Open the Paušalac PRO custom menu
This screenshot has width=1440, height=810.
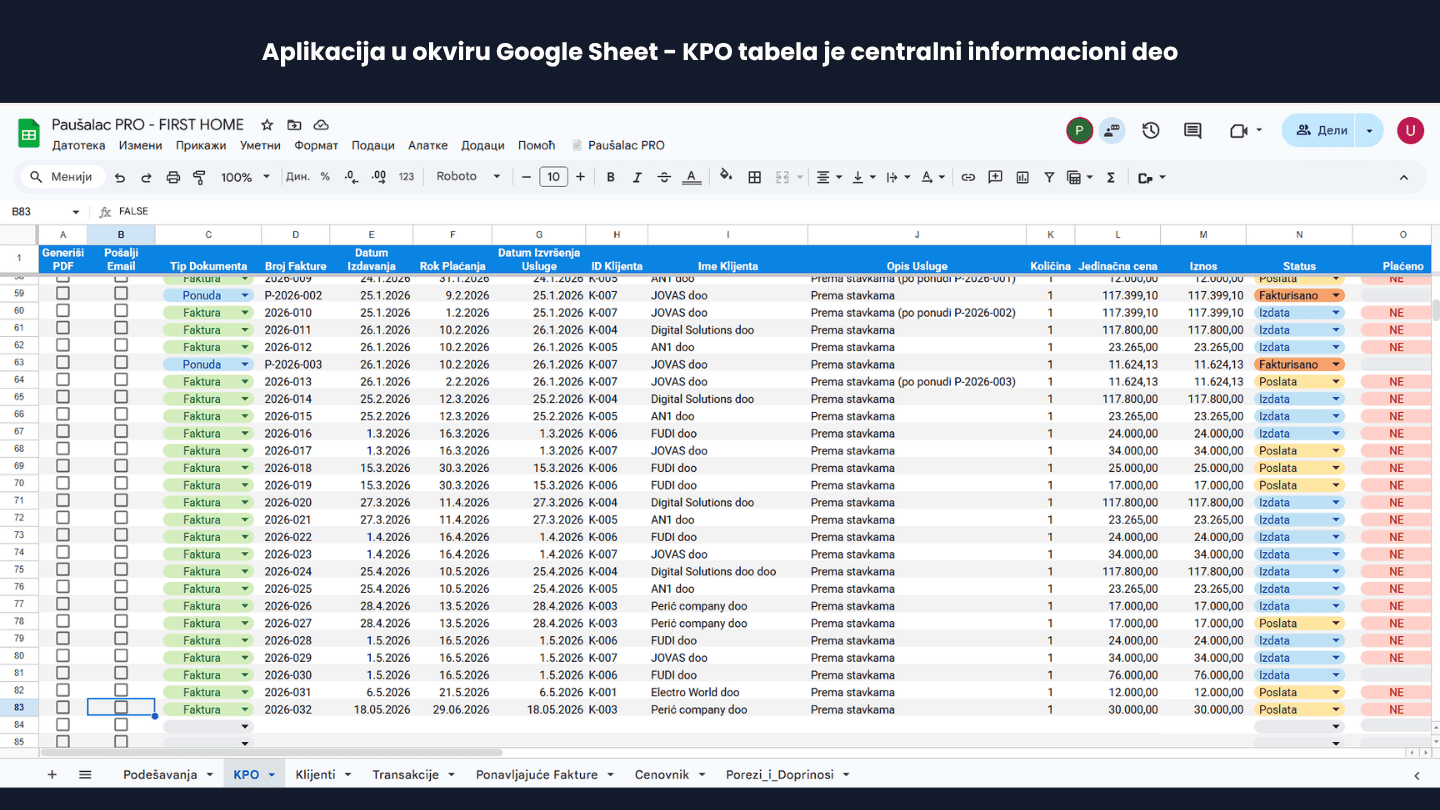click(x=618, y=145)
